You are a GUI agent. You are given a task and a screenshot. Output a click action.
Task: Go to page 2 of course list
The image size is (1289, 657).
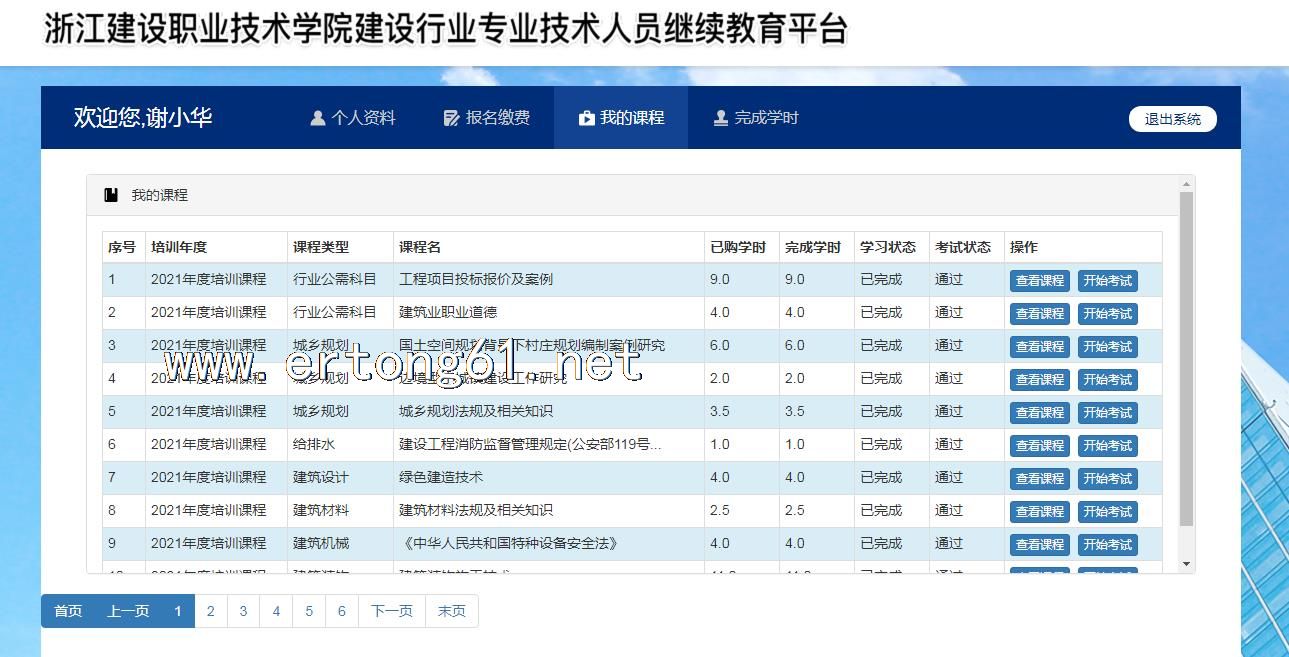(210, 611)
